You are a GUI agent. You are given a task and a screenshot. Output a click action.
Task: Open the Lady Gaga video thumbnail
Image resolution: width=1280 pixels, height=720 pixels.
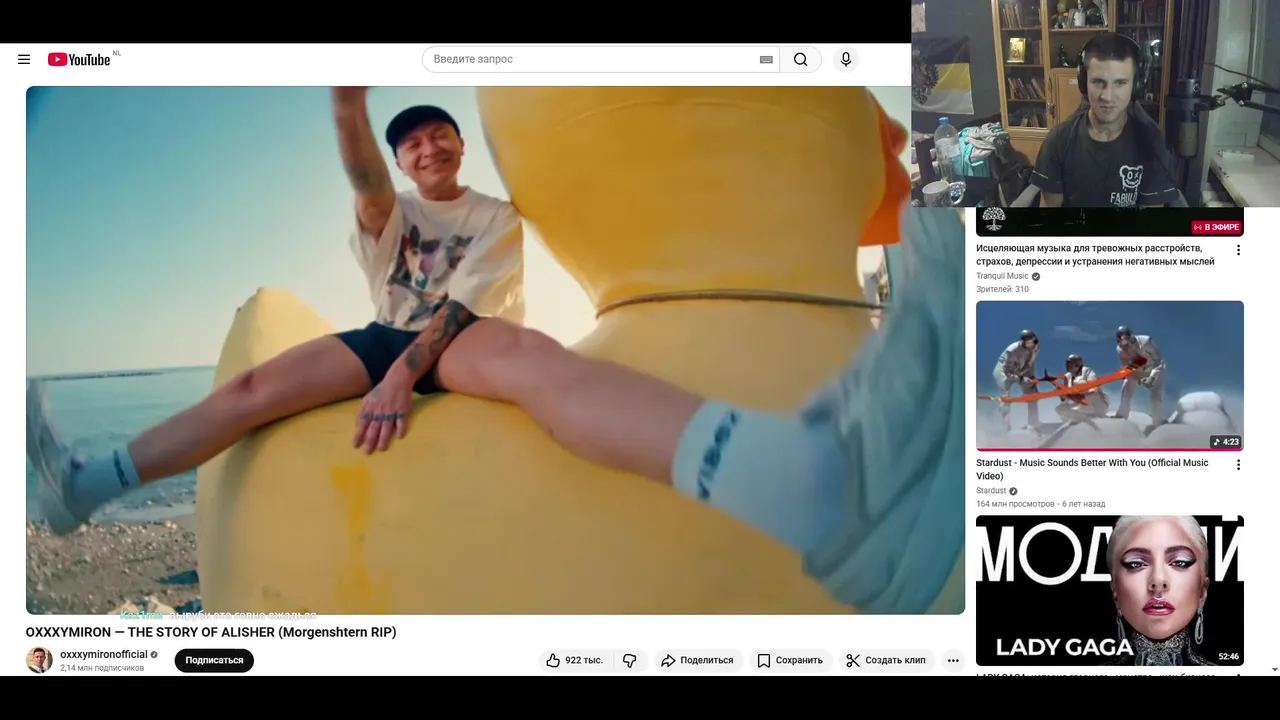tap(1110, 590)
